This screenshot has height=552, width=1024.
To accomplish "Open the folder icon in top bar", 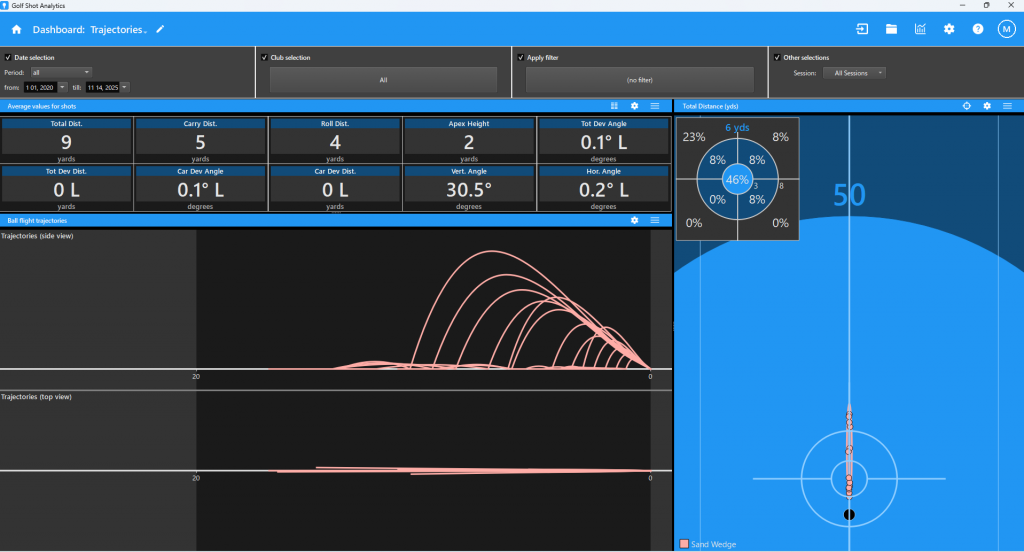I will point(891,29).
